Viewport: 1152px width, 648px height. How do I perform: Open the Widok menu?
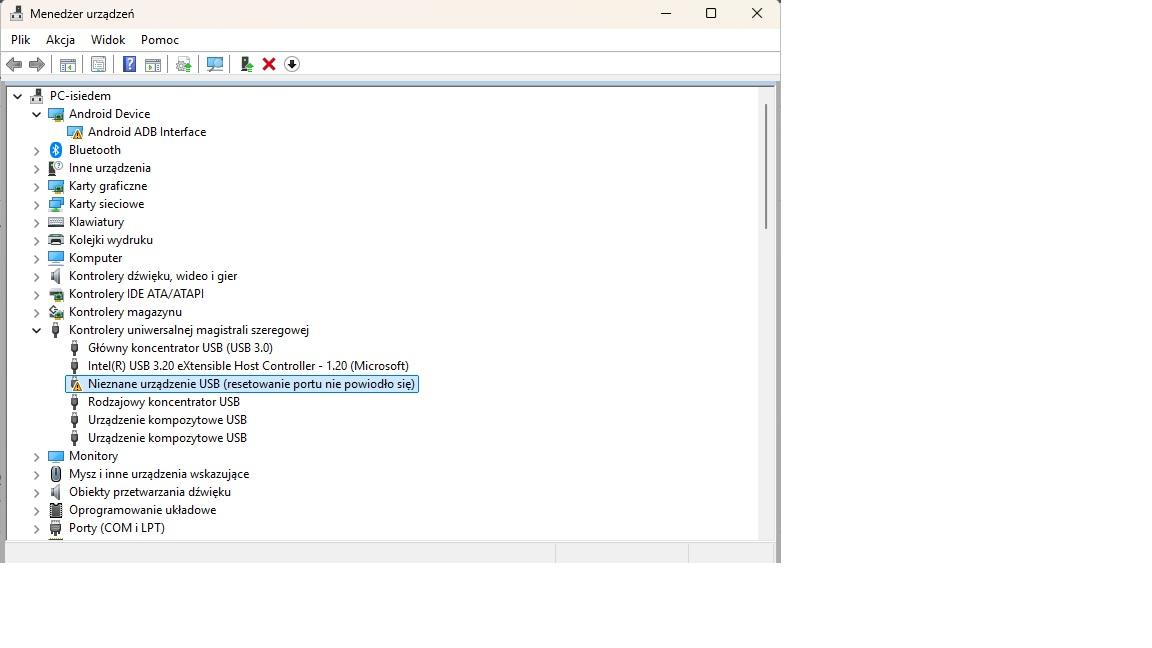tap(108, 40)
